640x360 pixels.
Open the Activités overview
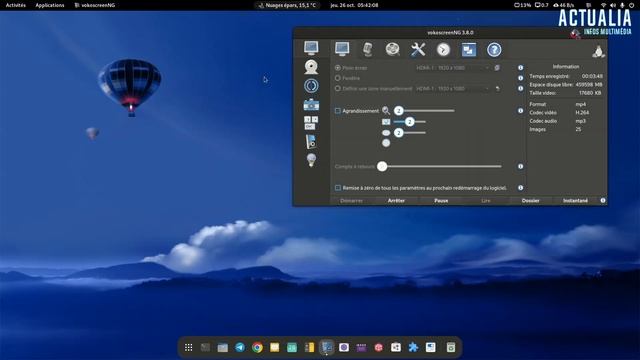(16, 5)
